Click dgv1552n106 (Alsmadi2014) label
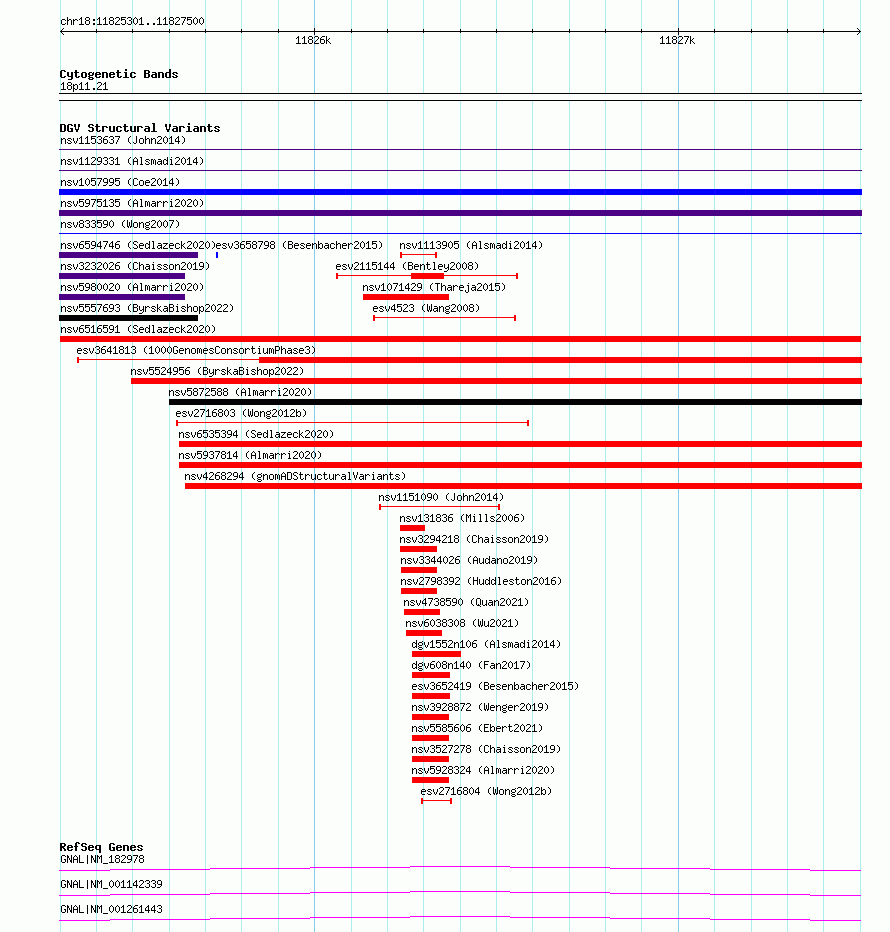890x932 pixels. (x=486, y=644)
